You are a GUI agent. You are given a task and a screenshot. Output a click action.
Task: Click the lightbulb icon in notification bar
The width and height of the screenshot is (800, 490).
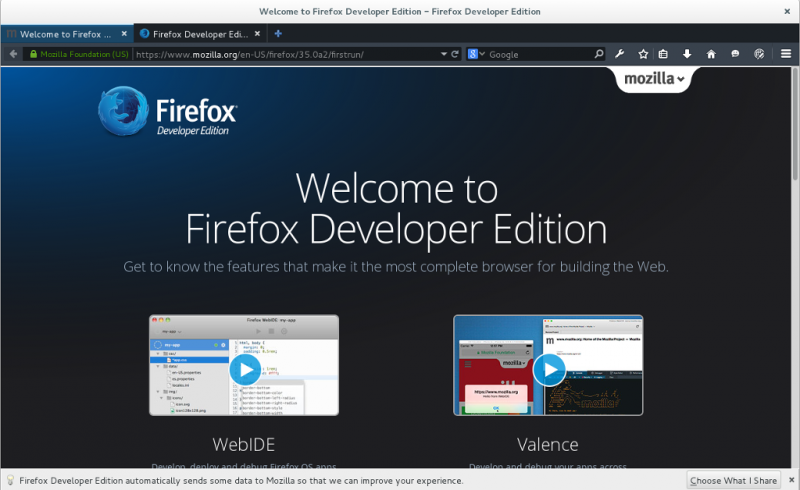tap(10, 480)
